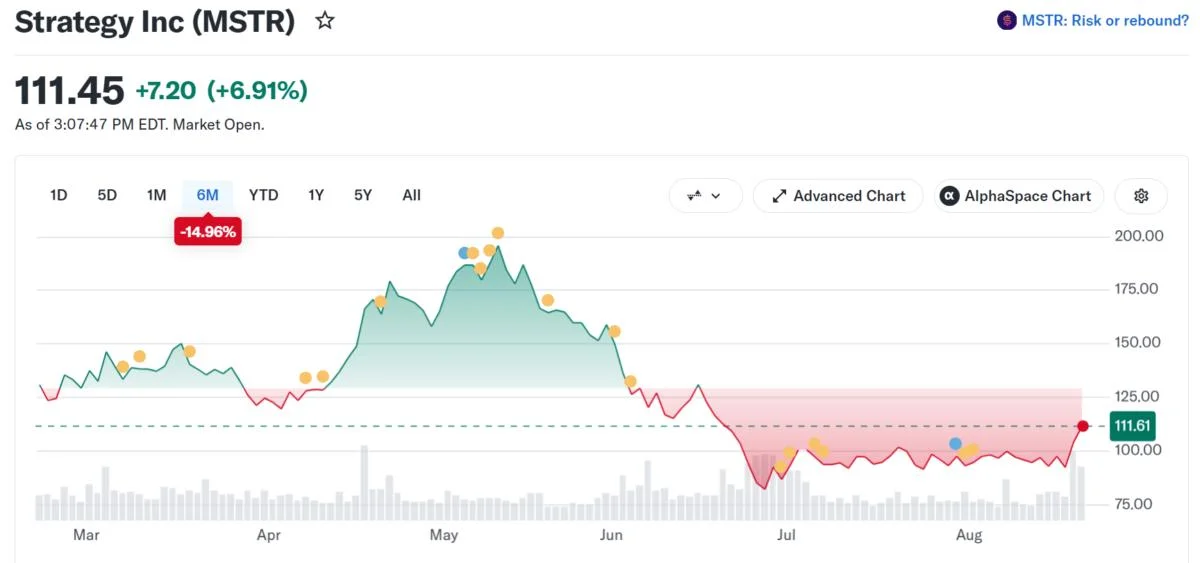Click 'As of 3:07:47 PM EDT' timestamp

click(x=92, y=125)
